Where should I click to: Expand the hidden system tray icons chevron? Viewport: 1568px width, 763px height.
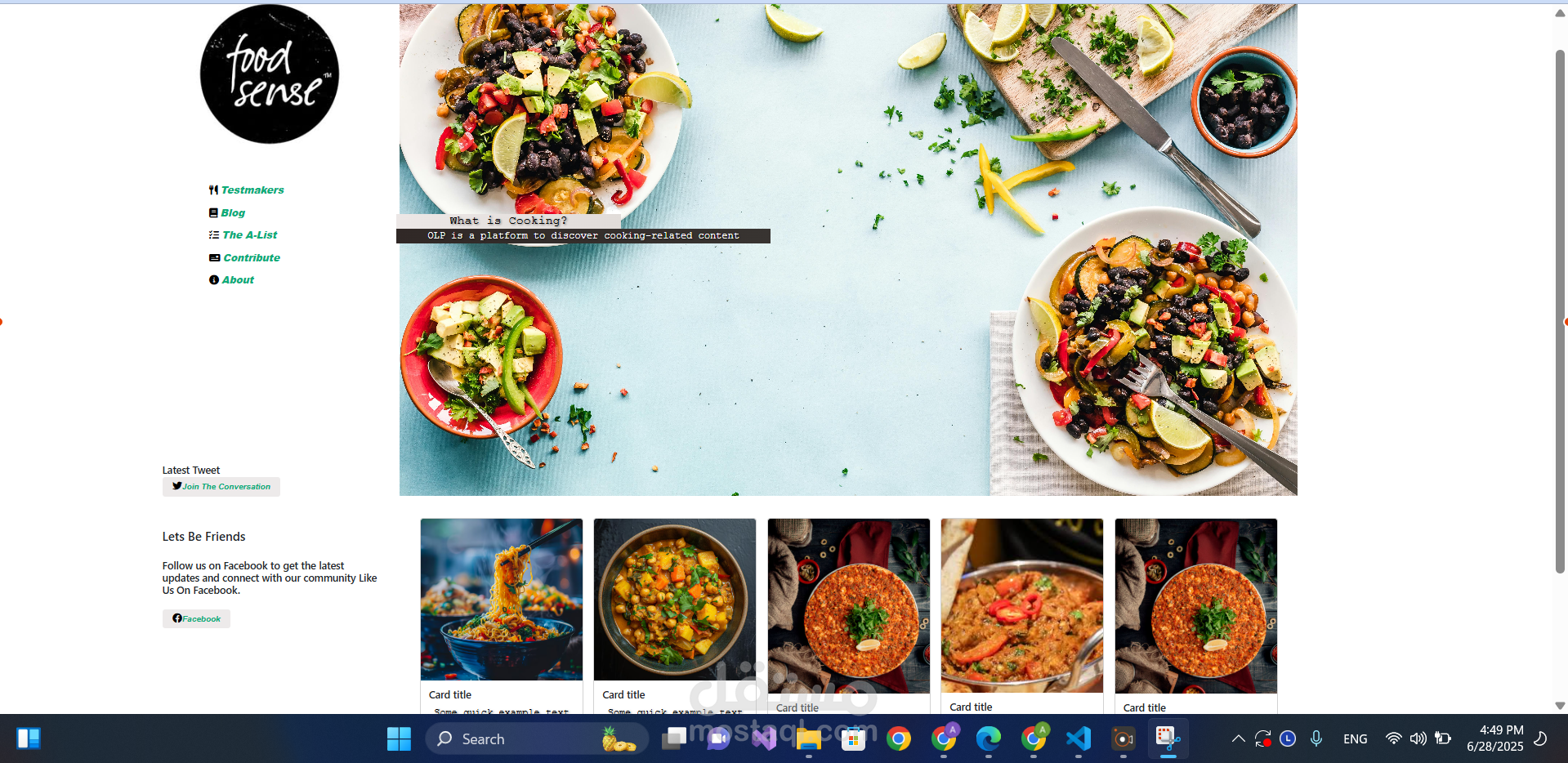point(1239,738)
